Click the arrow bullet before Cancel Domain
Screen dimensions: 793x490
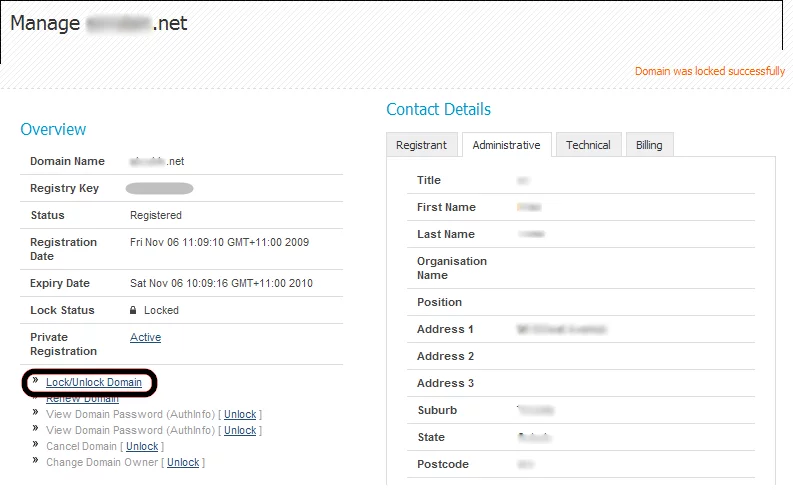pos(36,445)
